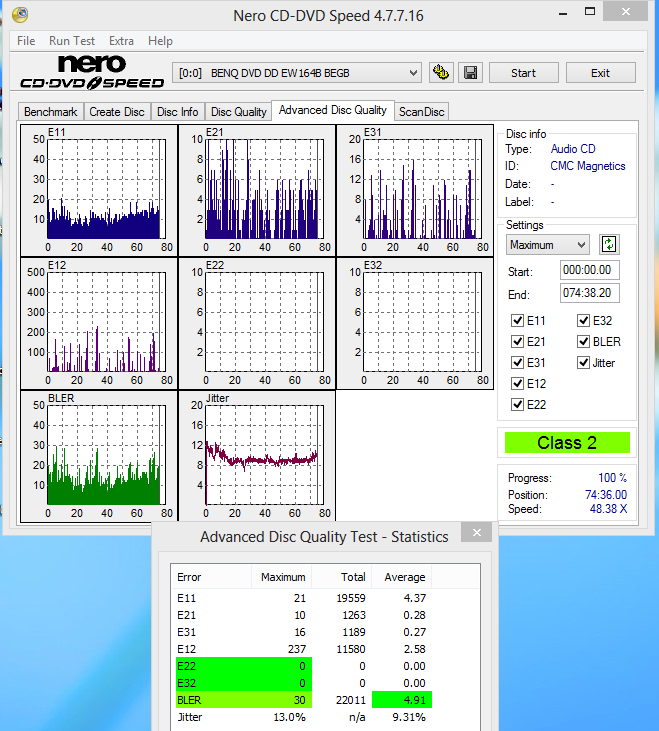659x731 pixels.
Task: Toggle the E22 checkbox
Action: coord(517,405)
